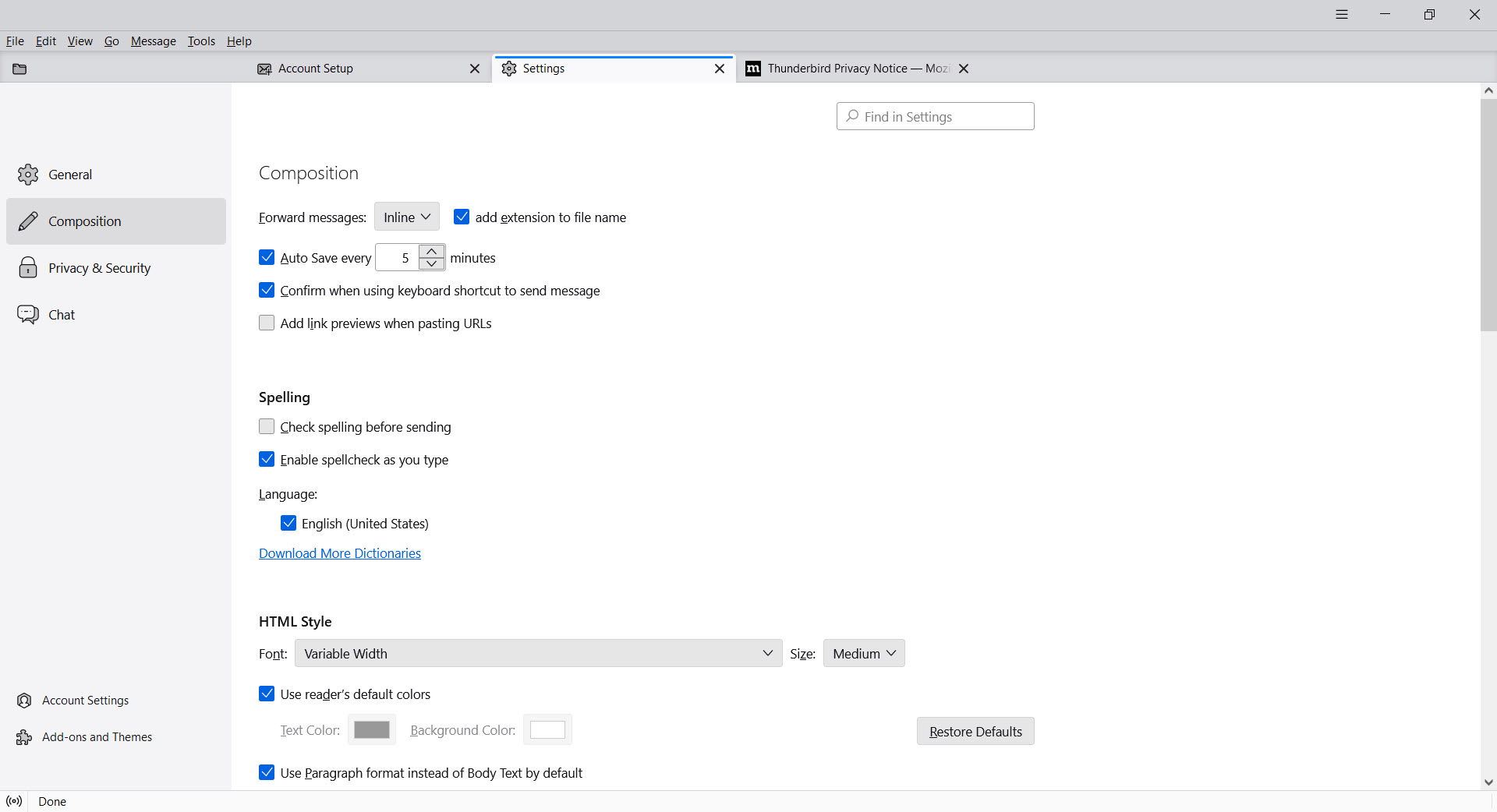Click the folder icon in tab bar
This screenshot has width=1497, height=812.
click(19, 69)
